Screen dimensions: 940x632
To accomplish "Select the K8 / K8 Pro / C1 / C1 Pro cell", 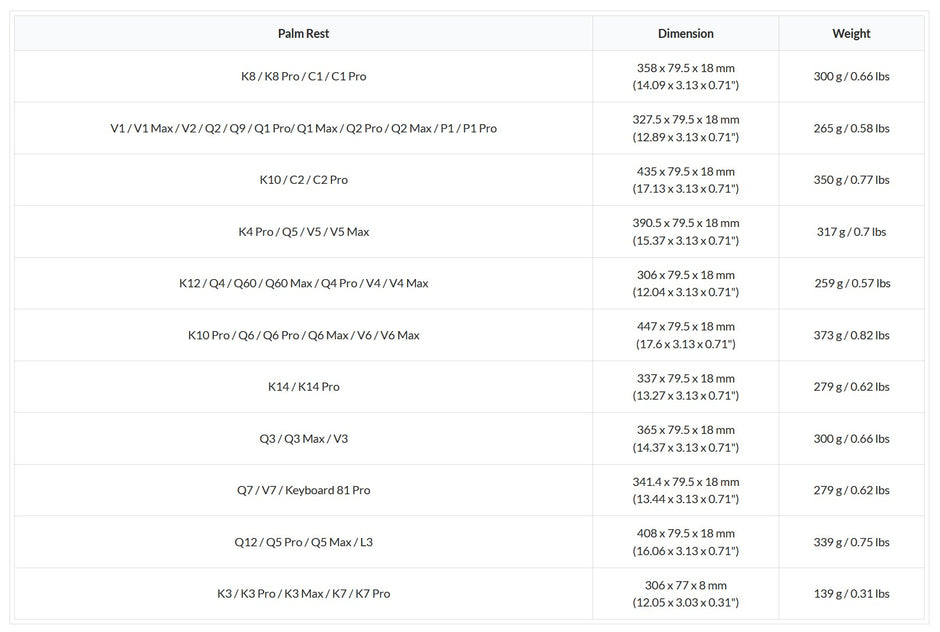I will pos(303,76).
